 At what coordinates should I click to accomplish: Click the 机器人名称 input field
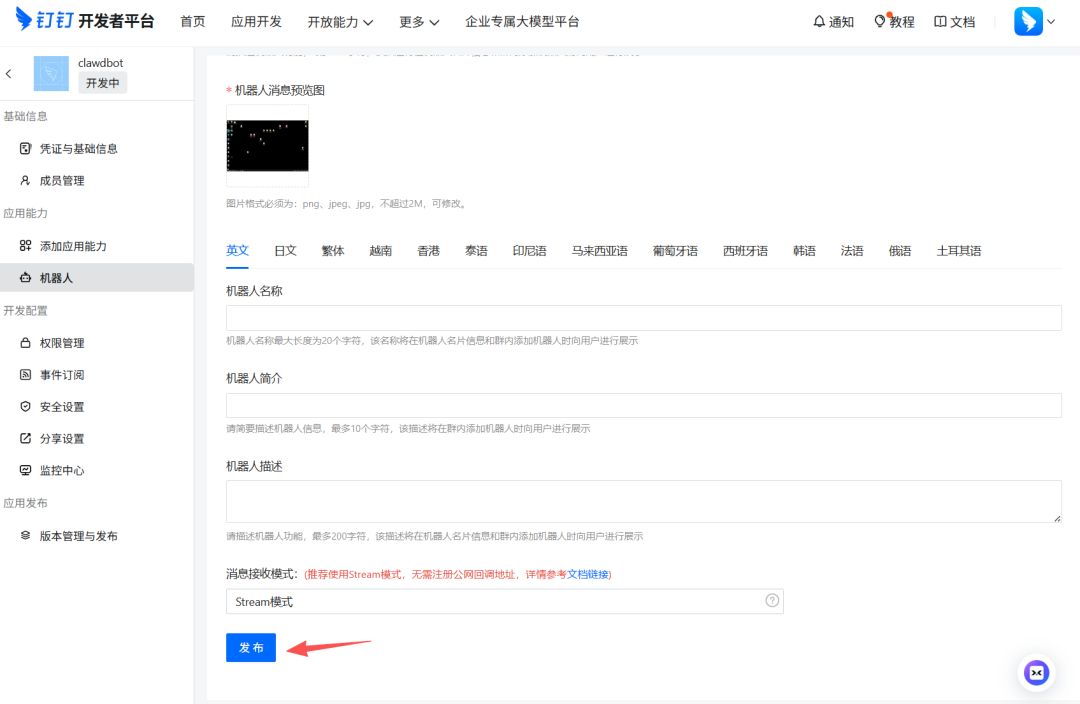(x=645, y=317)
